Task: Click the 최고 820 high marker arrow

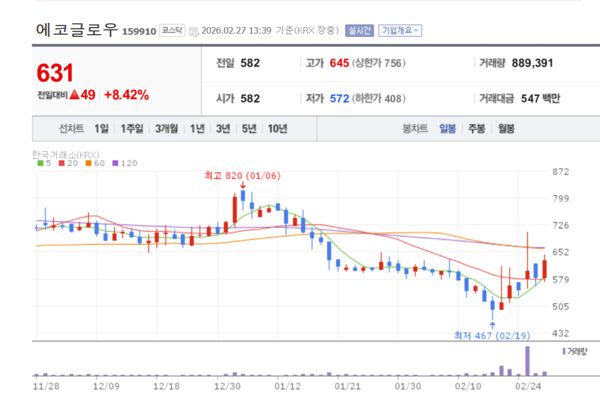Action: tap(243, 186)
